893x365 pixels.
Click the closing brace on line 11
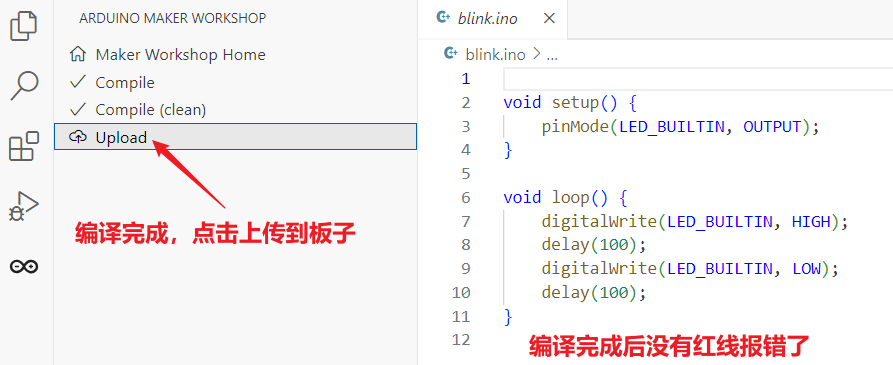(x=508, y=317)
